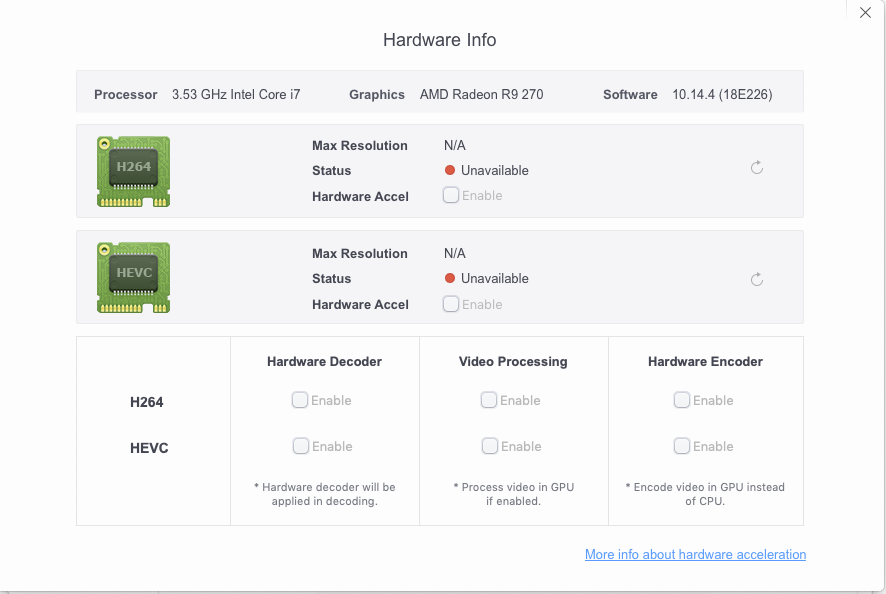Image resolution: width=886 pixels, height=594 pixels.
Task: Click the 'Video Processing' column header
Action: pos(513,361)
